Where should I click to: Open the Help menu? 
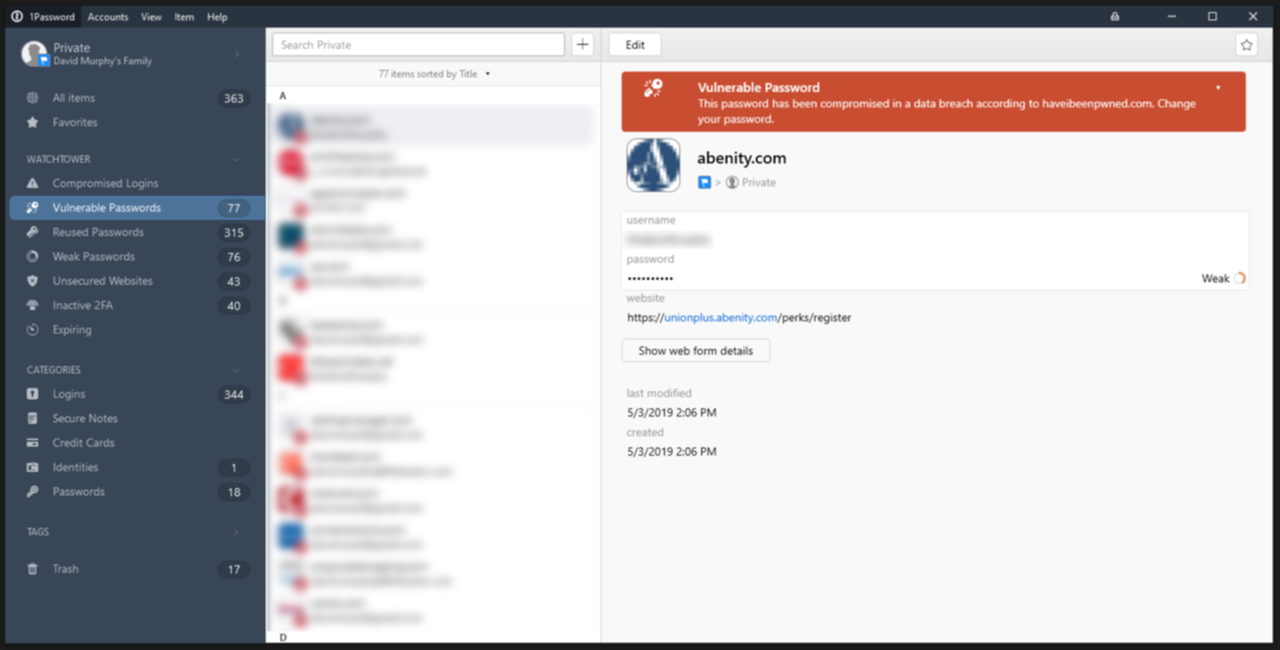217,17
